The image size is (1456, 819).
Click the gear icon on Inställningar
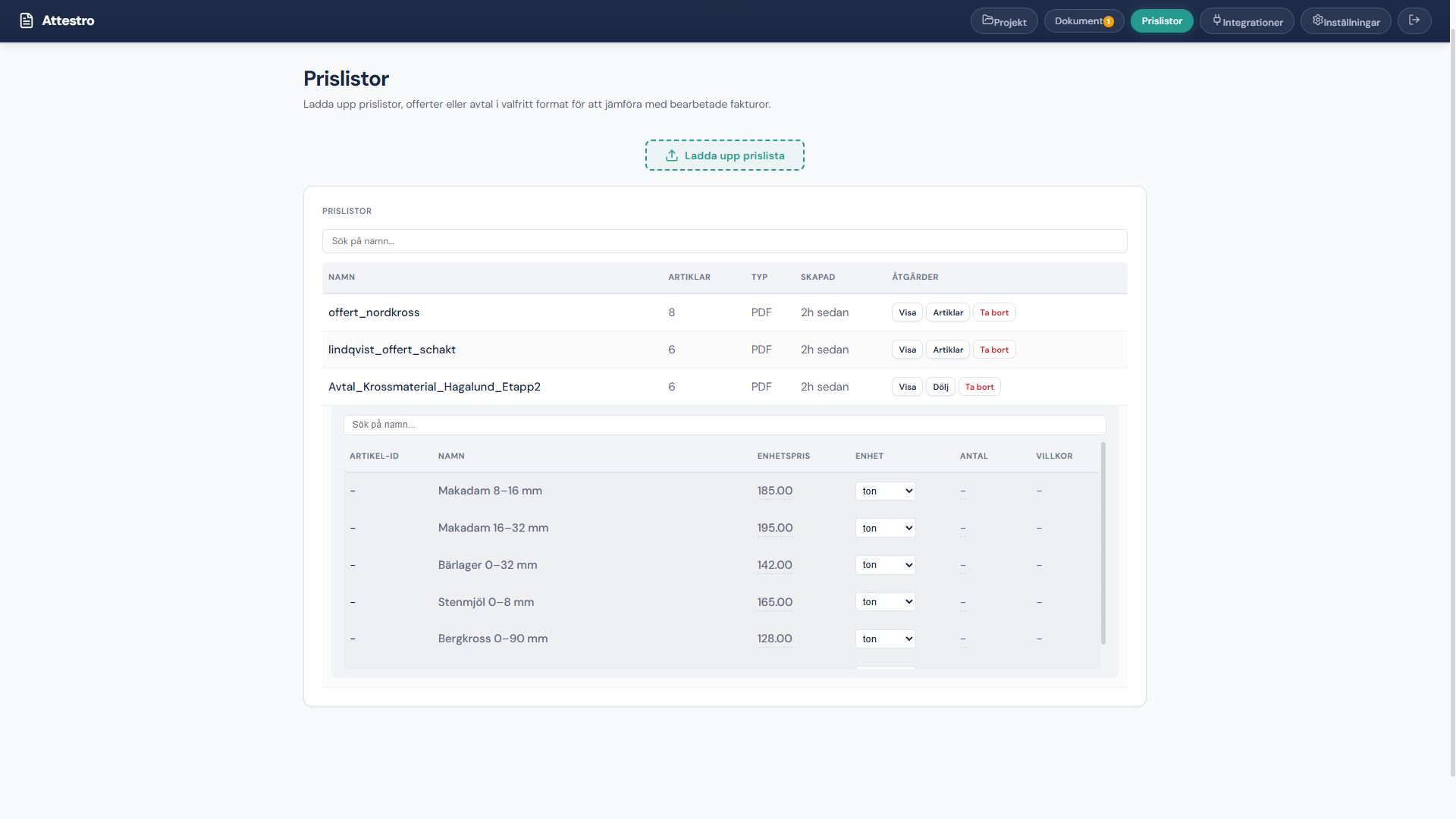coord(1317,20)
